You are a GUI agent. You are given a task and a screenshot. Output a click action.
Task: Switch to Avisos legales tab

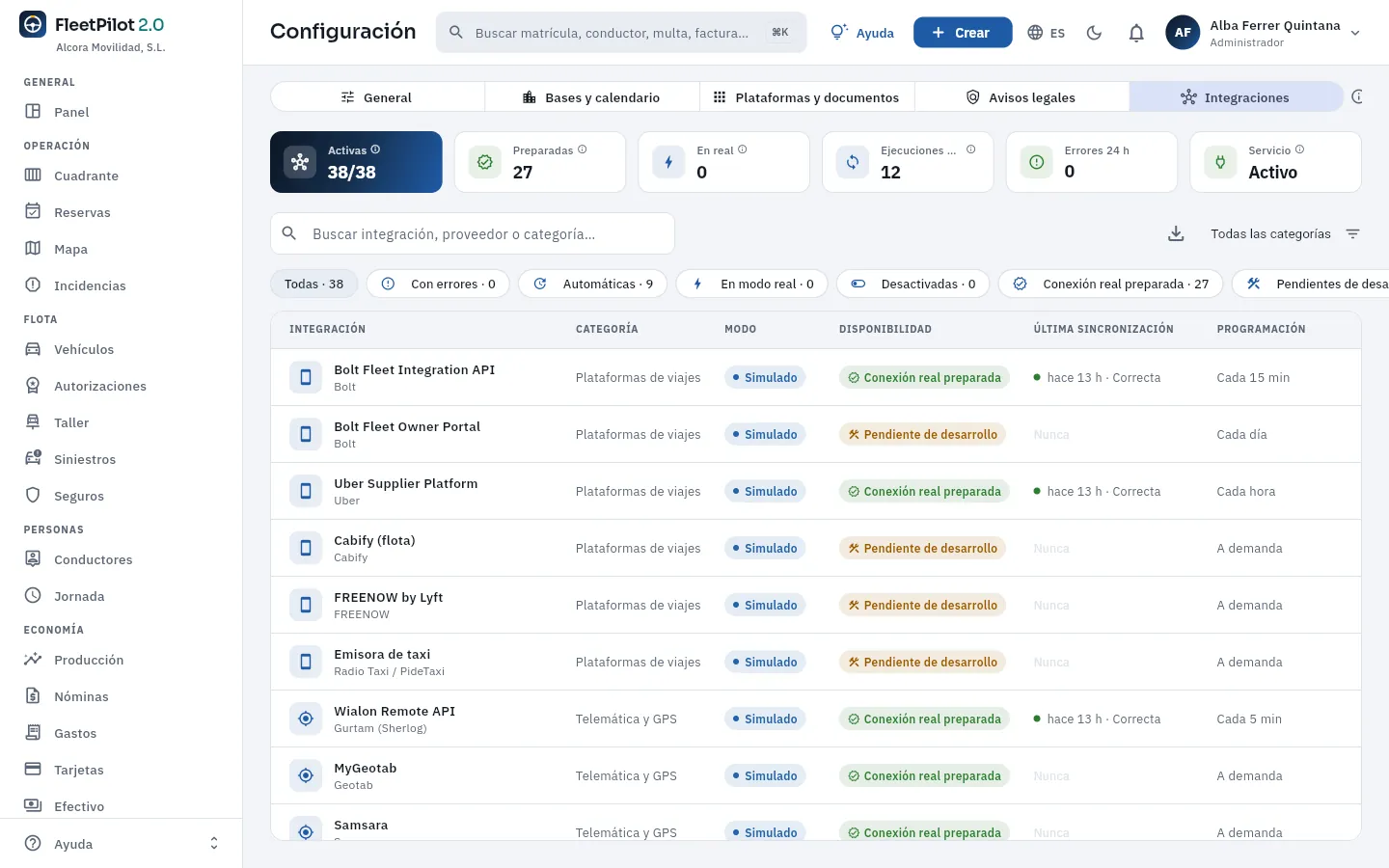[x=1021, y=97]
